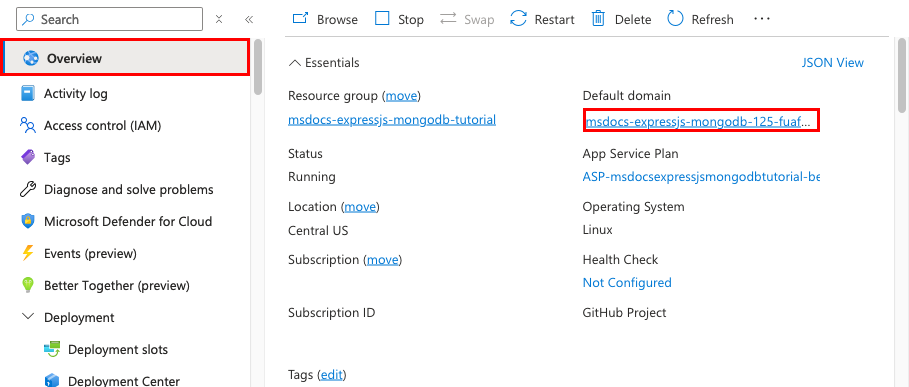Screen dimensions: 909x387
Task: Open the more options ellipsis menu
Action: point(762,19)
